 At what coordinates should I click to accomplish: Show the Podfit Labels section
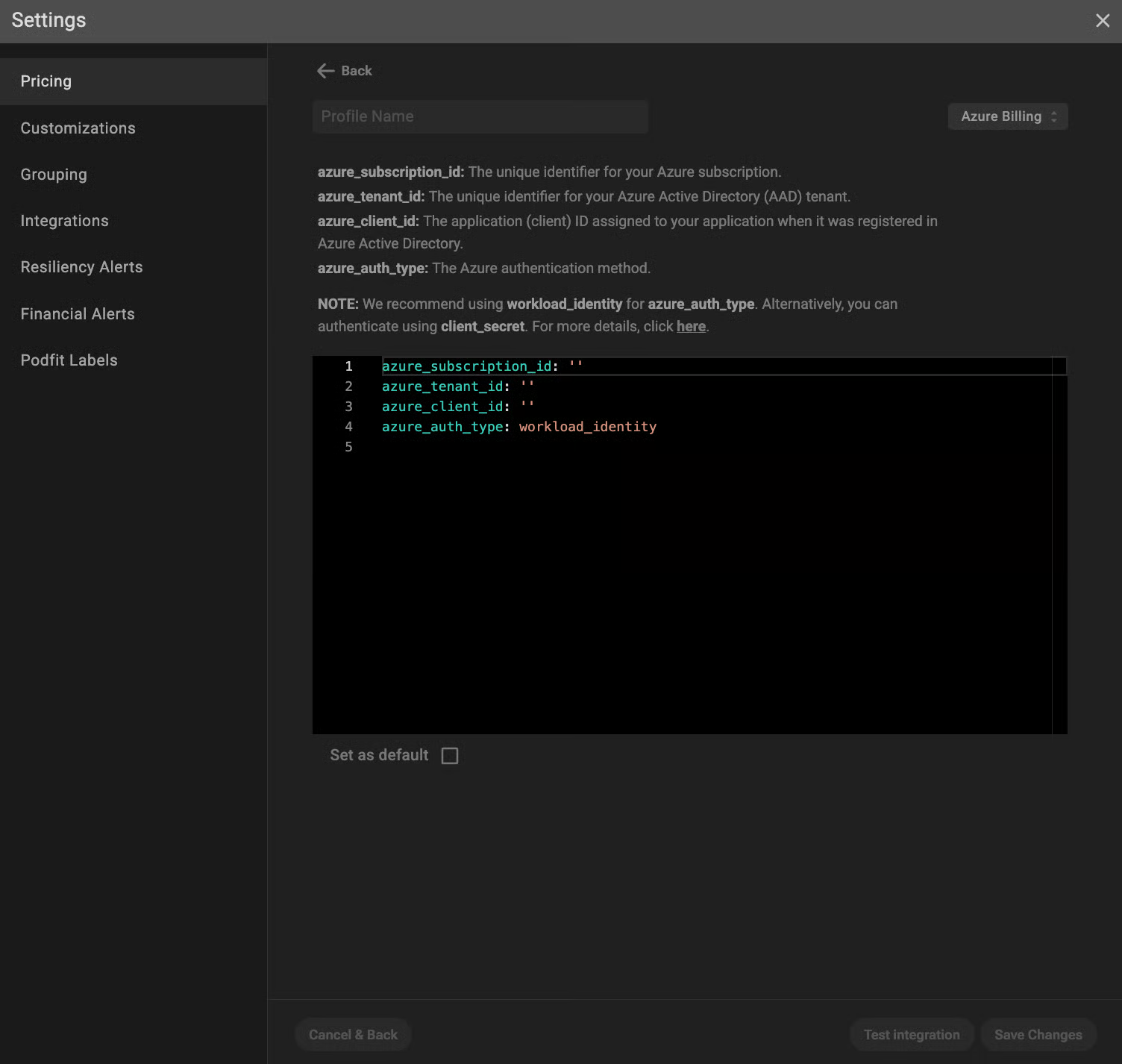tap(69, 360)
